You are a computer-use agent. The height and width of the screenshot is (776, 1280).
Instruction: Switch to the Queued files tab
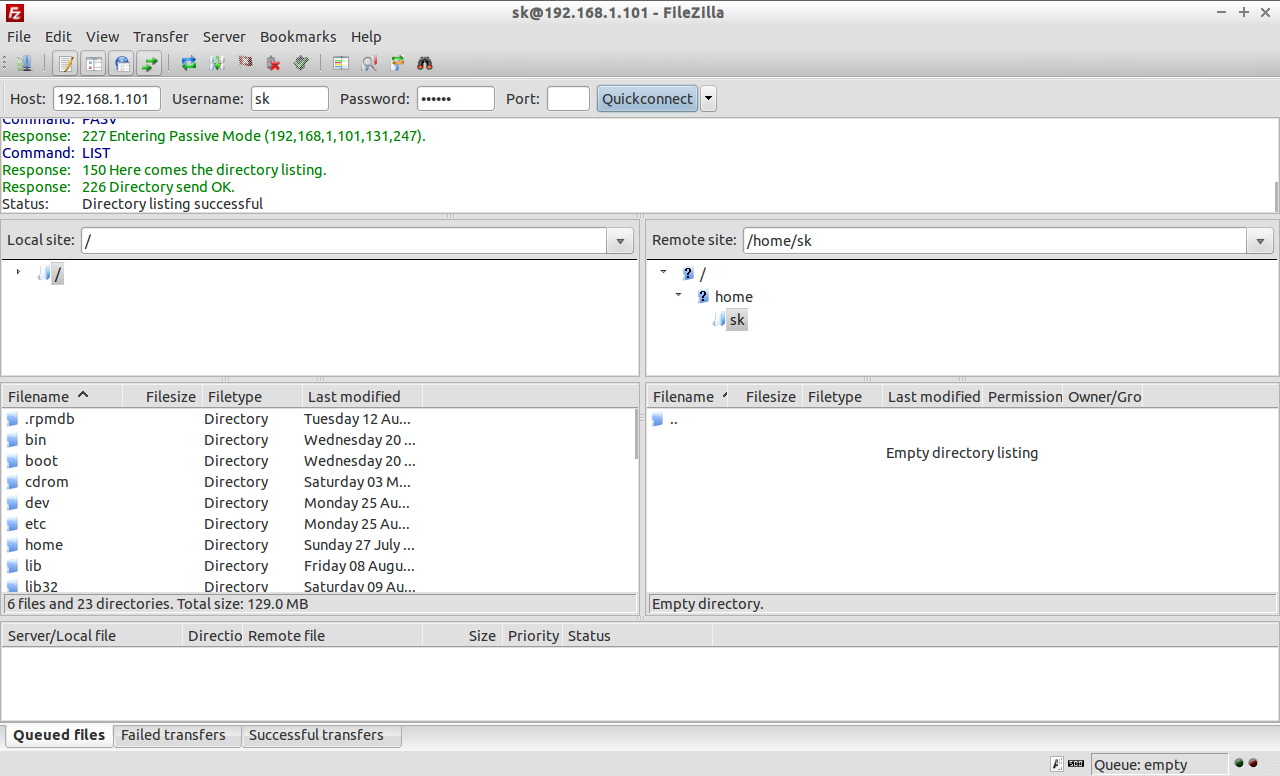click(x=59, y=735)
